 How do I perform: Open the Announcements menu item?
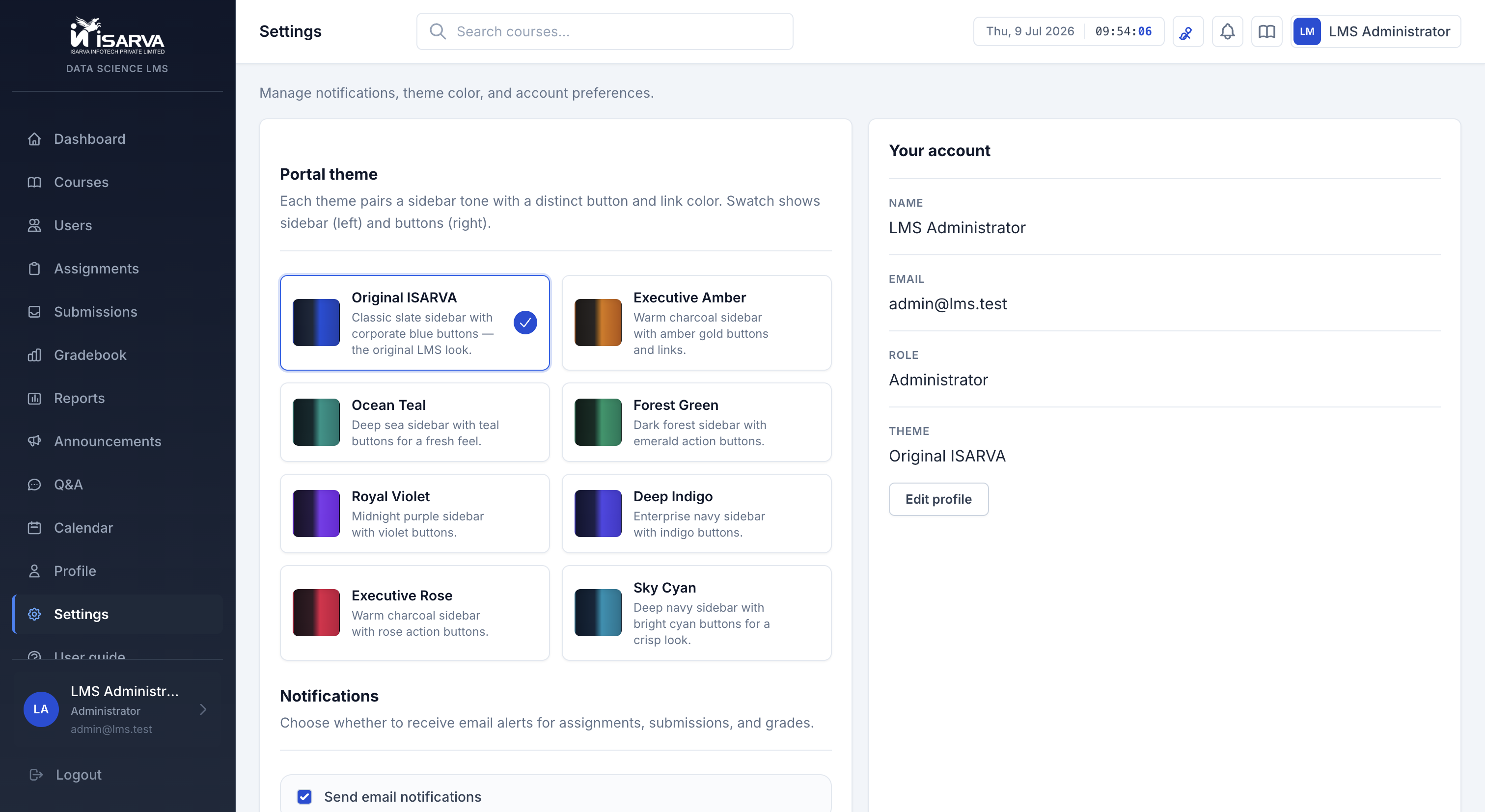point(117,441)
